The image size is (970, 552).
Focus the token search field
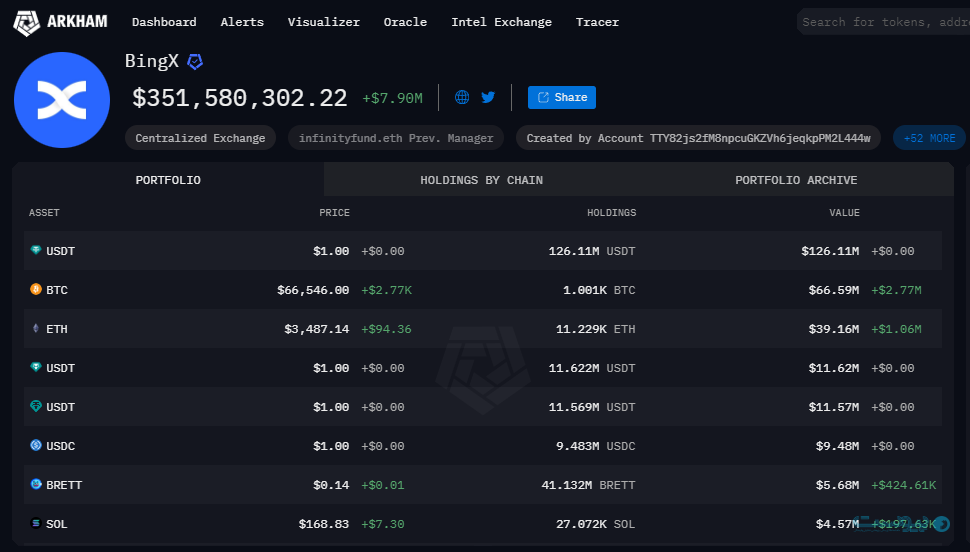pos(883,22)
